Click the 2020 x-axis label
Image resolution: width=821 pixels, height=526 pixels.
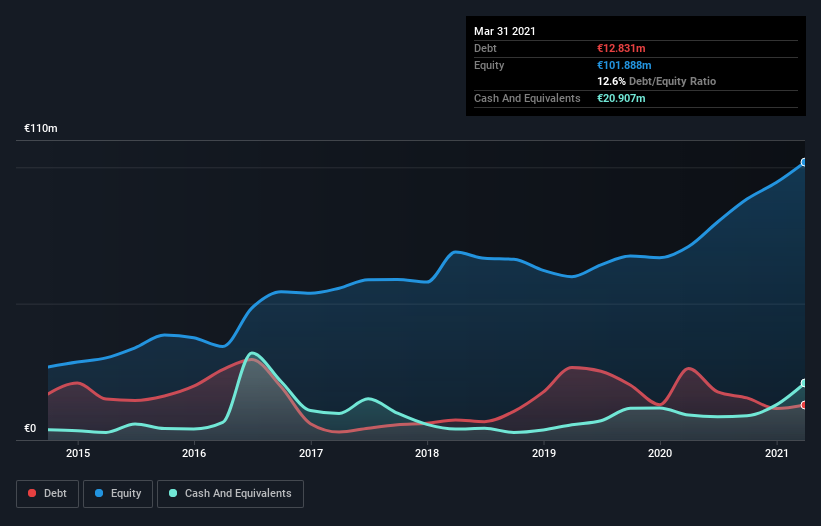click(x=660, y=453)
